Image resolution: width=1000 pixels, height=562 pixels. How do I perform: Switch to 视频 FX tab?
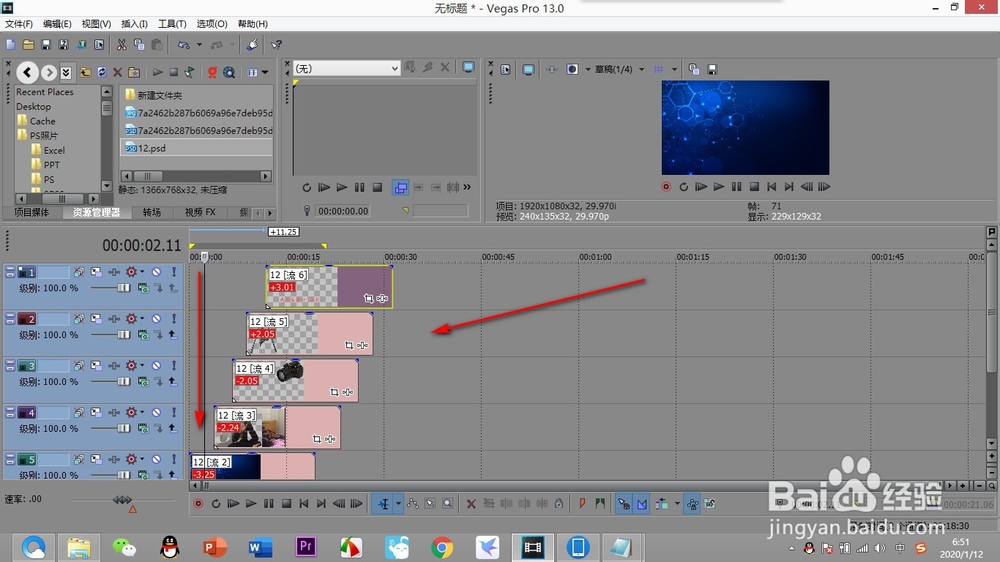pyautogui.click(x=200, y=212)
